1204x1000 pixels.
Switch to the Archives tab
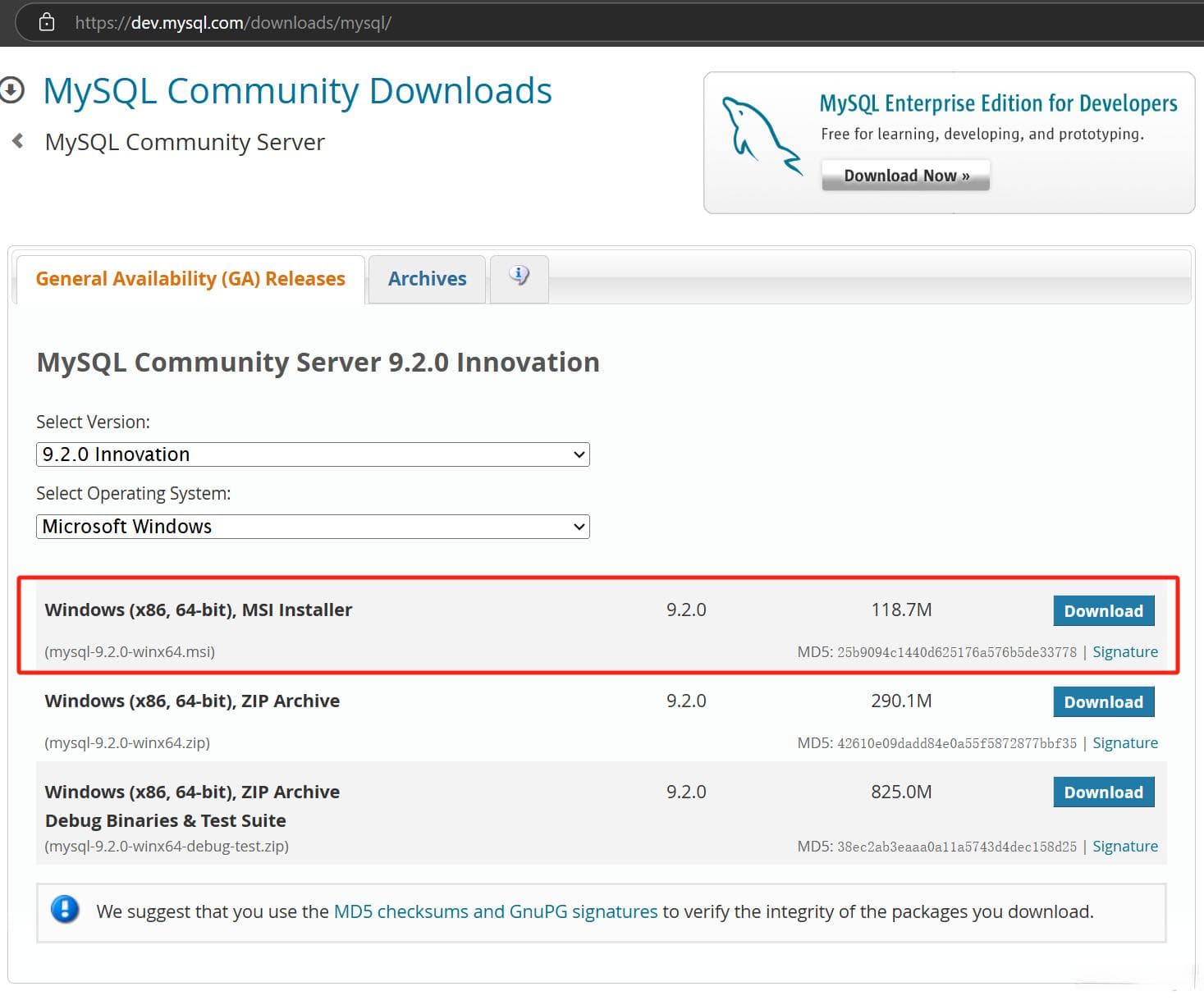427,279
